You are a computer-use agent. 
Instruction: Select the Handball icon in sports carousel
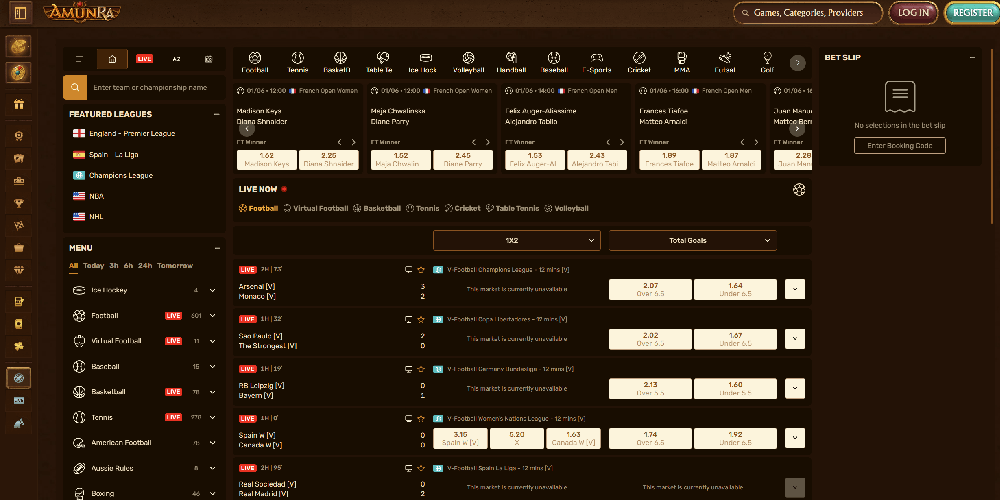click(x=511, y=62)
